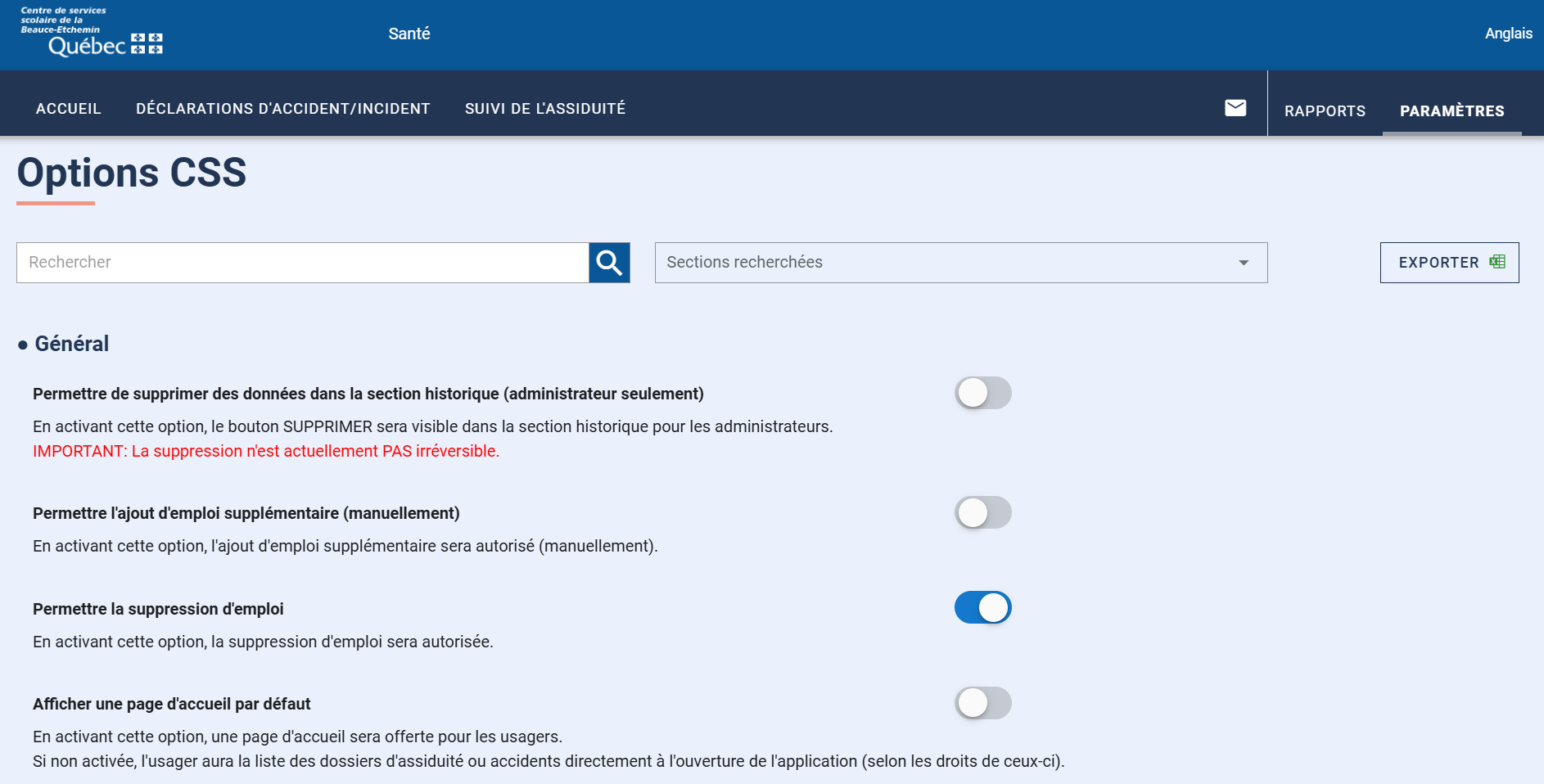The width and height of the screenshot is (1544, 784).
Task: Disable Permettre la suppression d'emploi switch
Action: coord(982,607)
